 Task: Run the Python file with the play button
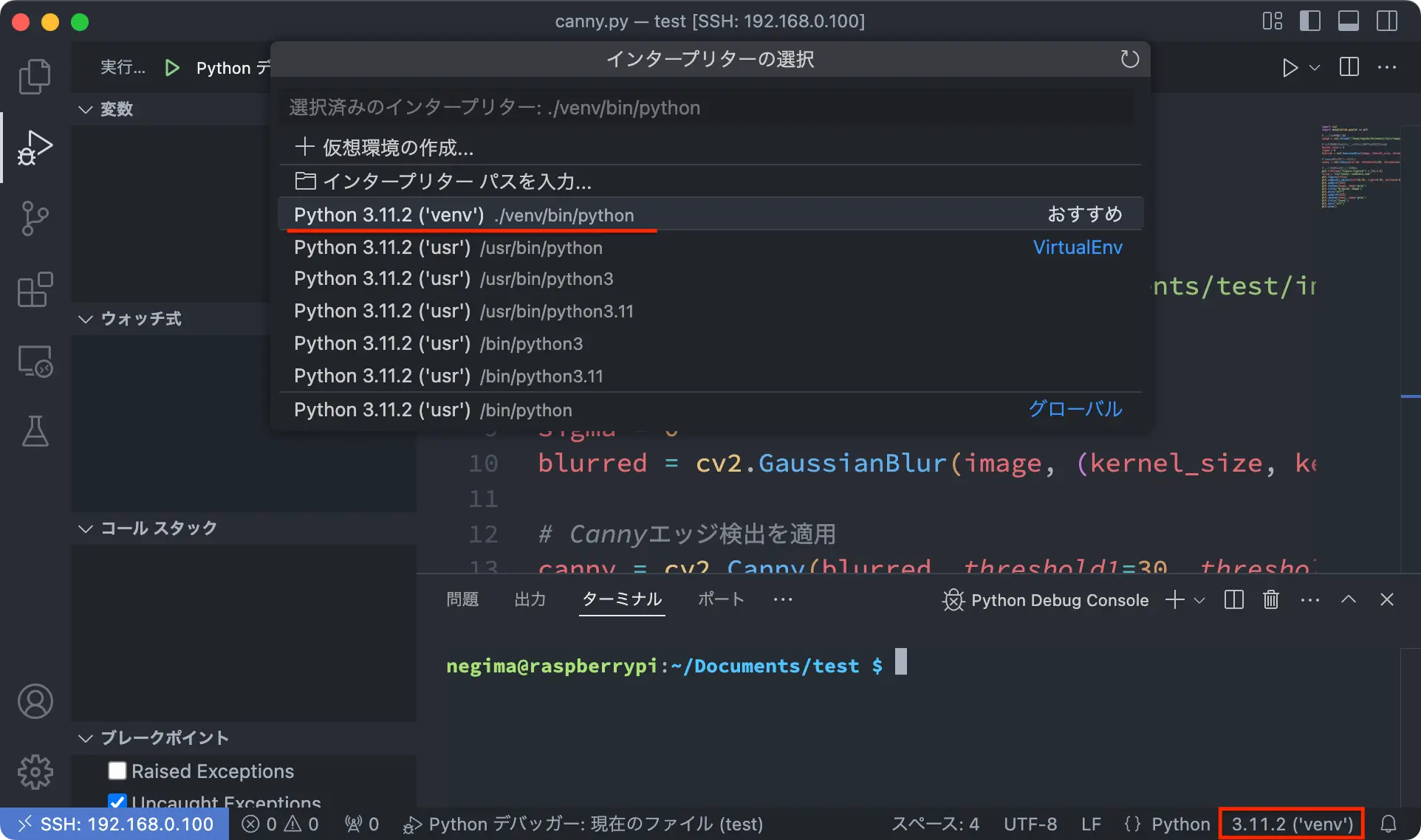click(1290, 68)
